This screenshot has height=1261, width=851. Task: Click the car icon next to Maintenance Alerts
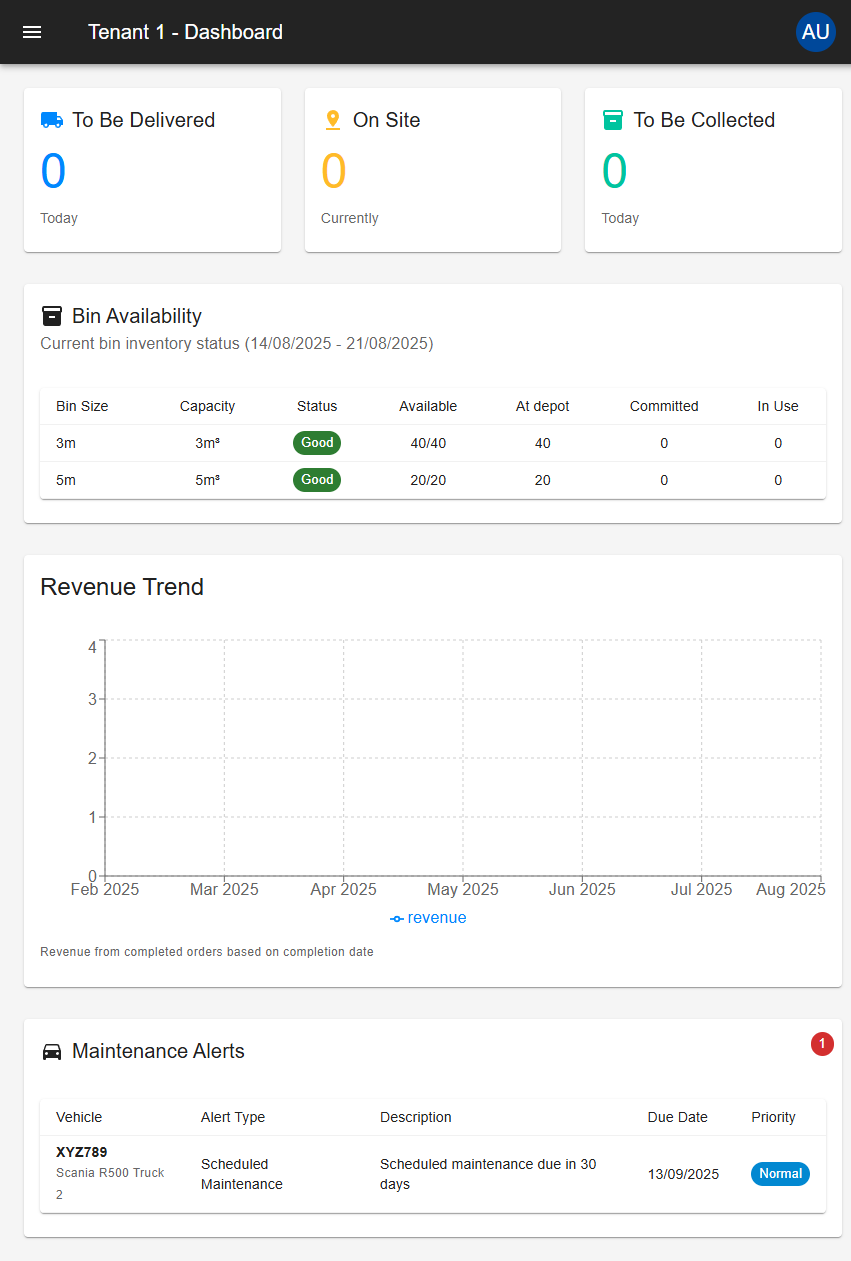tap(51, 1051)
